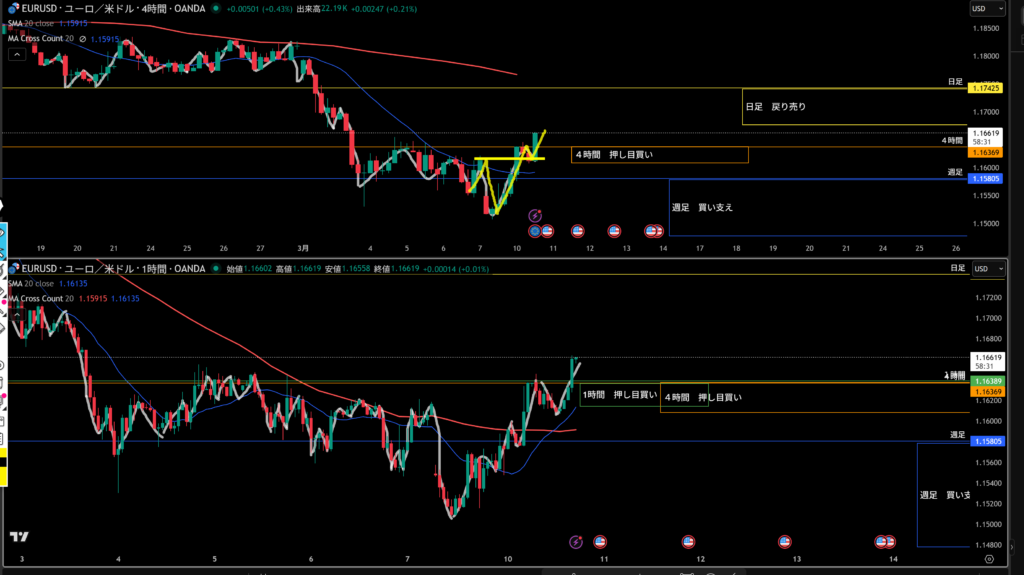1024x575 pixels.
Task: Click the EURUSD flag symbol icon, upper chart
Action: click(13, 10)
